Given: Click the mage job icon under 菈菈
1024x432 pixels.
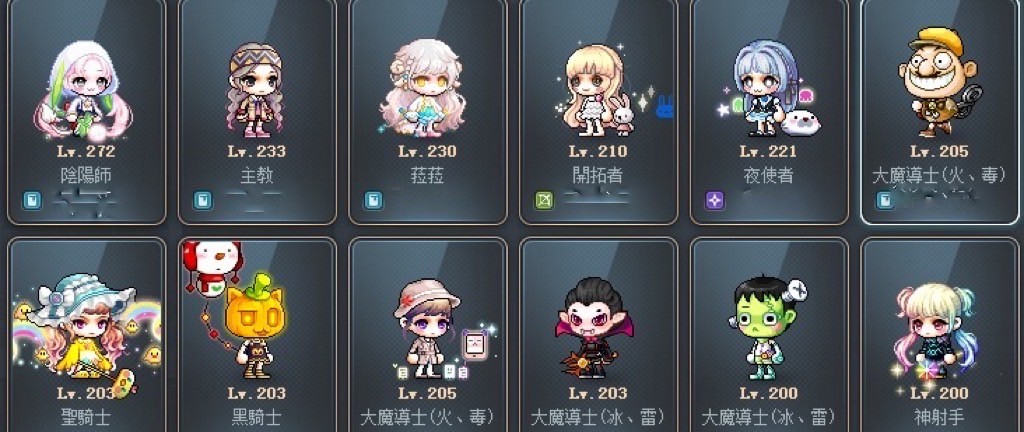Looking at the screenshot, I should [x=374, y=200].
